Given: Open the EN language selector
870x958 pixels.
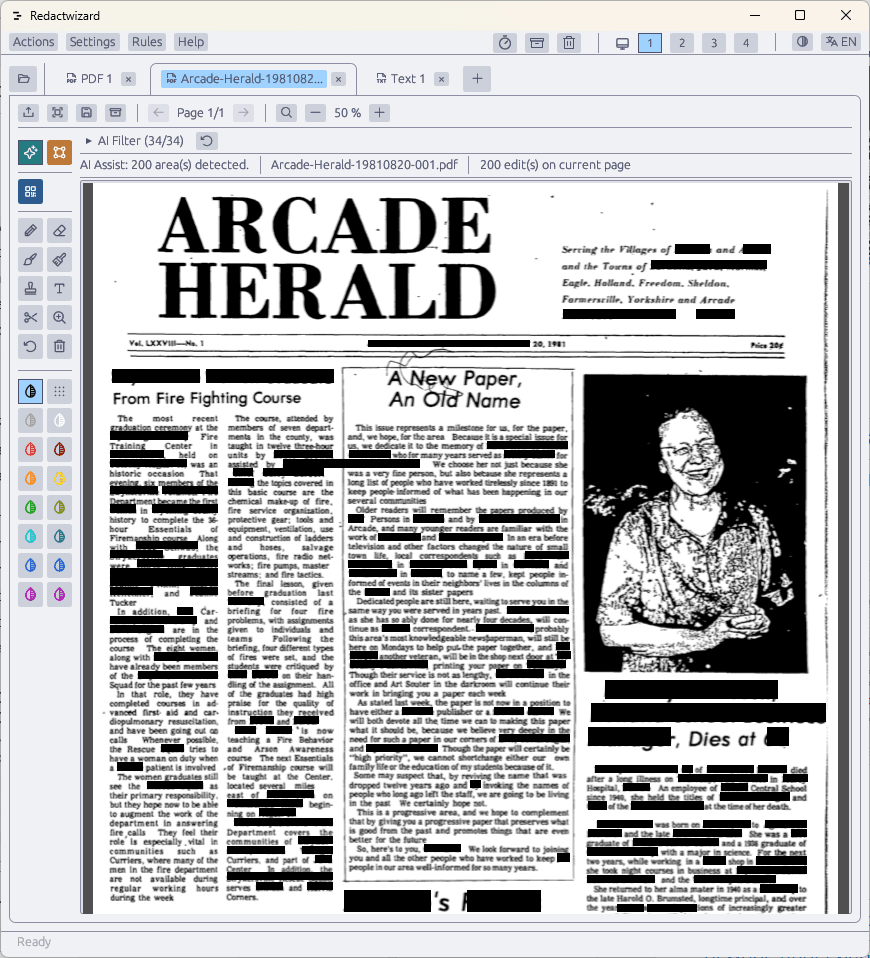Looking at the screenshot, I should (x=841, y=42).
